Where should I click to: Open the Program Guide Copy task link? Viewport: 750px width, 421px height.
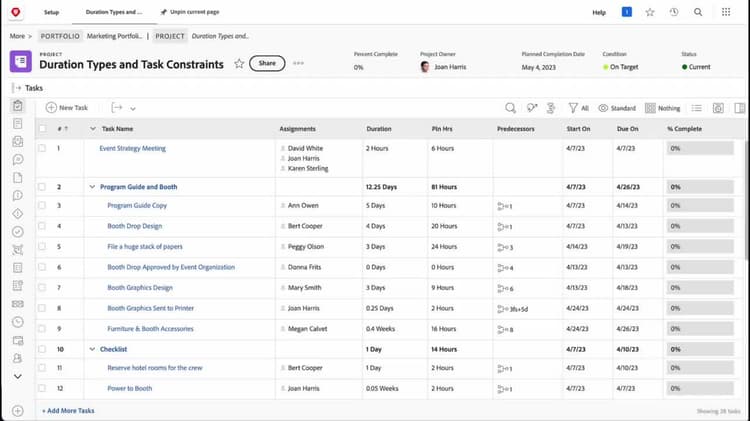click(137, 205)
